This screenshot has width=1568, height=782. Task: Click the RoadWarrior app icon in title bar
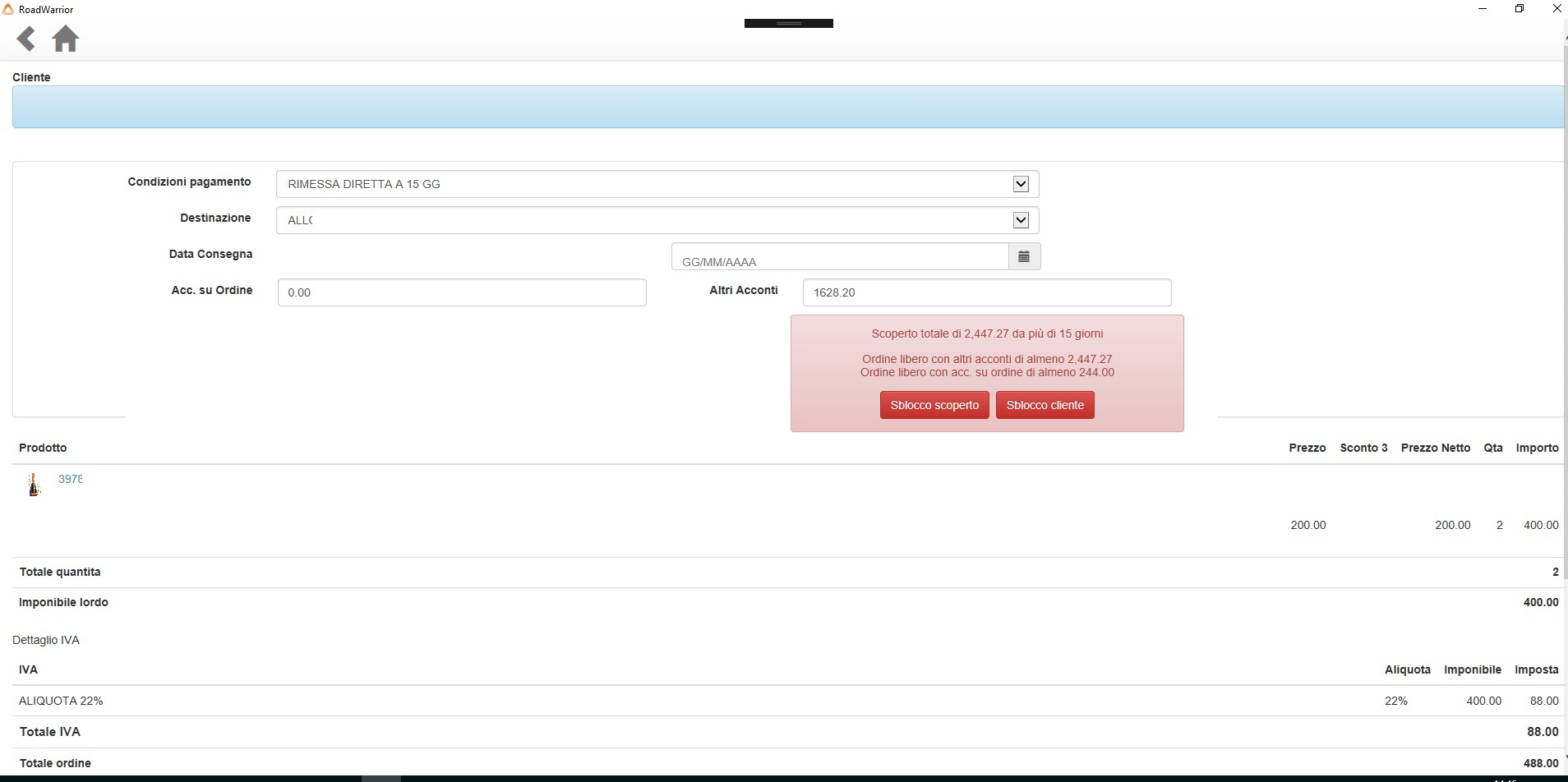(8, 9)
